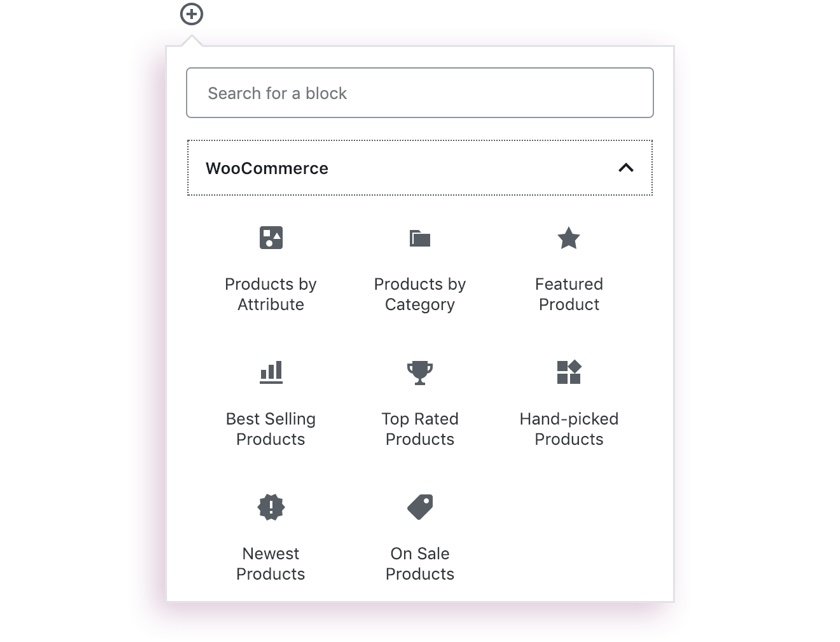Image resolution: width=840 pixels, height=642 pixels.
Task: Select the Products by Category block icon
Action: [419, 238]
